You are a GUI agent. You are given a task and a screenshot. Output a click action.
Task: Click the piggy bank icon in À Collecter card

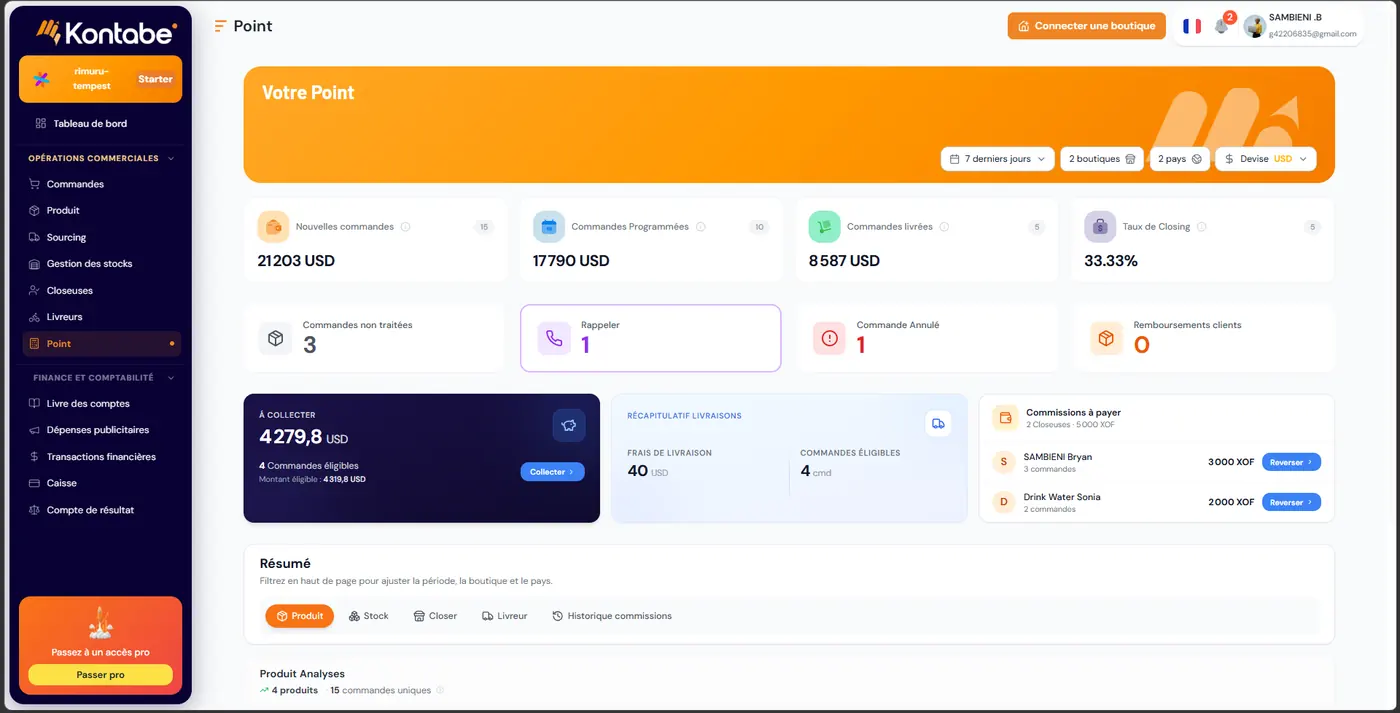point(569,425)
